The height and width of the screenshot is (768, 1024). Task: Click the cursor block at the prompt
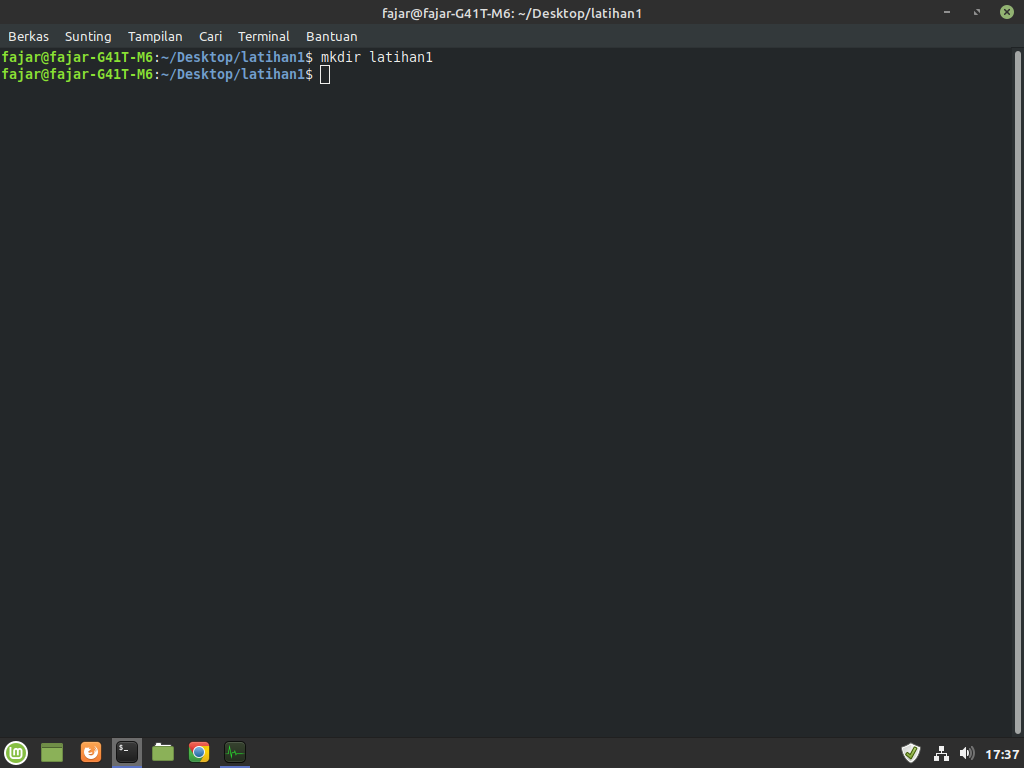325,75
